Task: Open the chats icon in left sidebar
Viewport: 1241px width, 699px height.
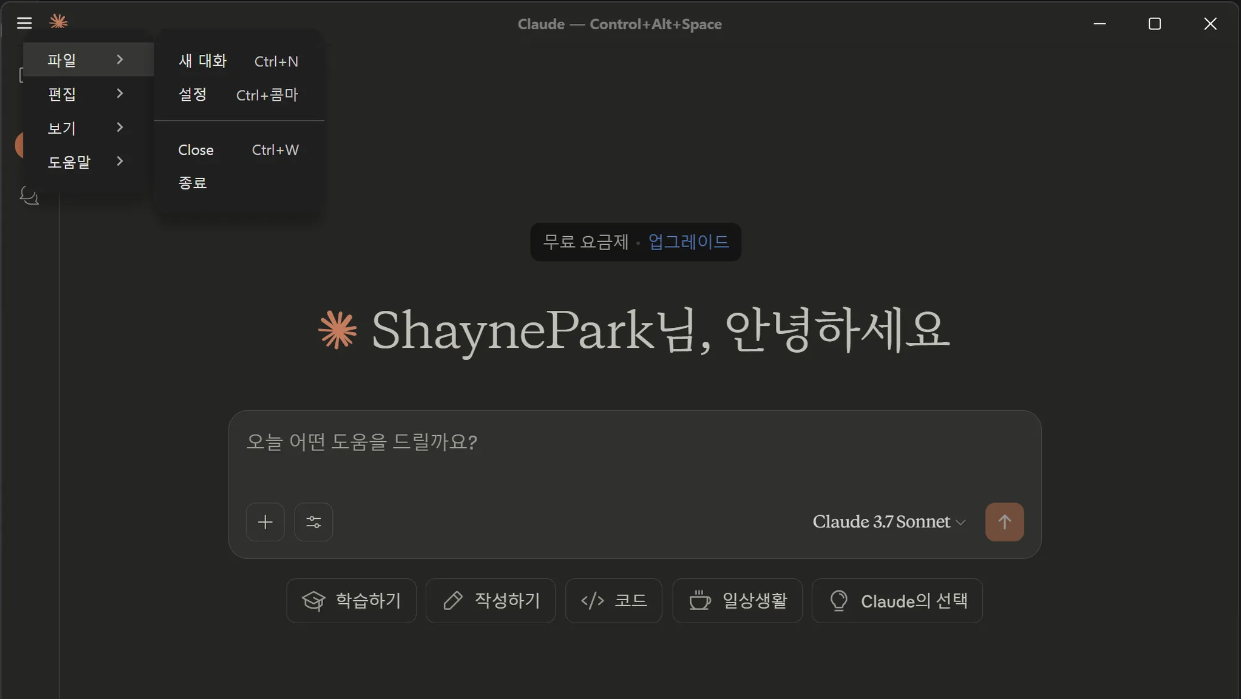Action: (x=29, y=196)
